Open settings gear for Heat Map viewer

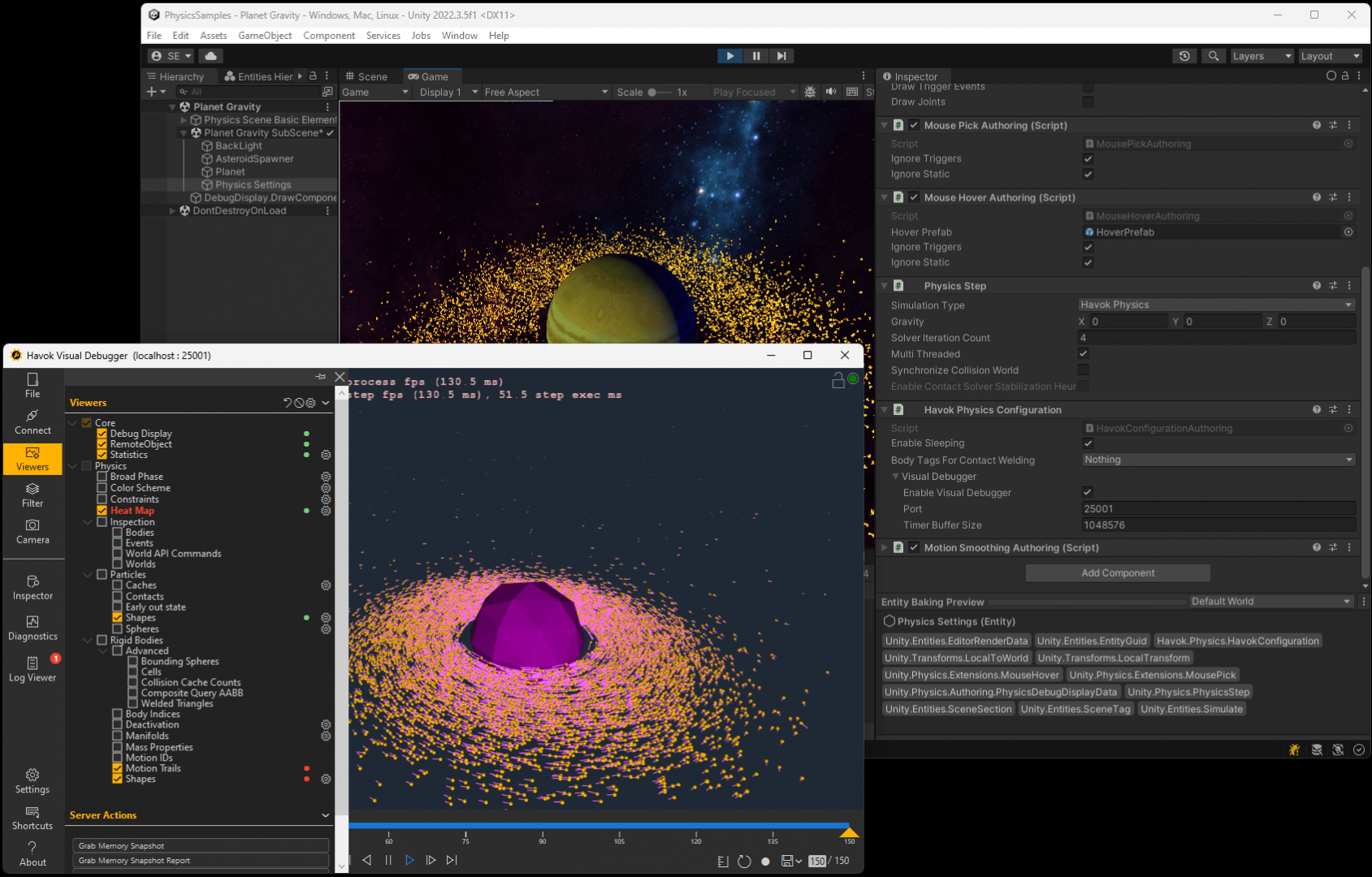pos(326,511)
